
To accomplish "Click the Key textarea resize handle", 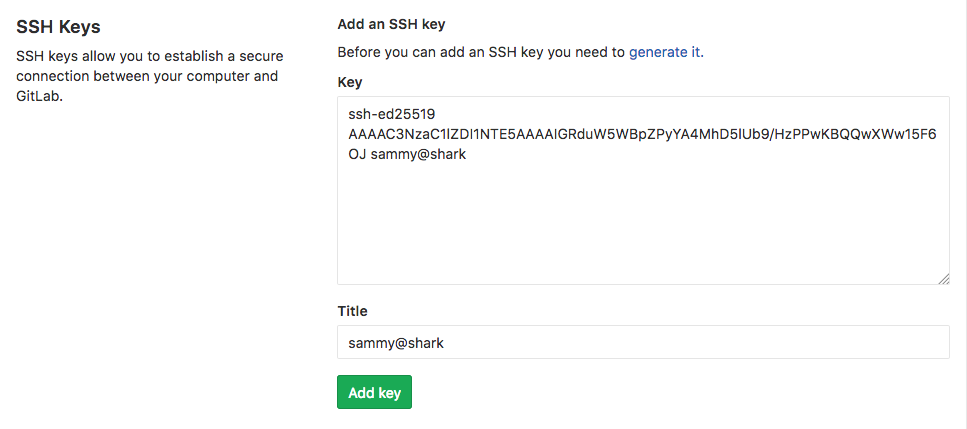I will (943, 279).
